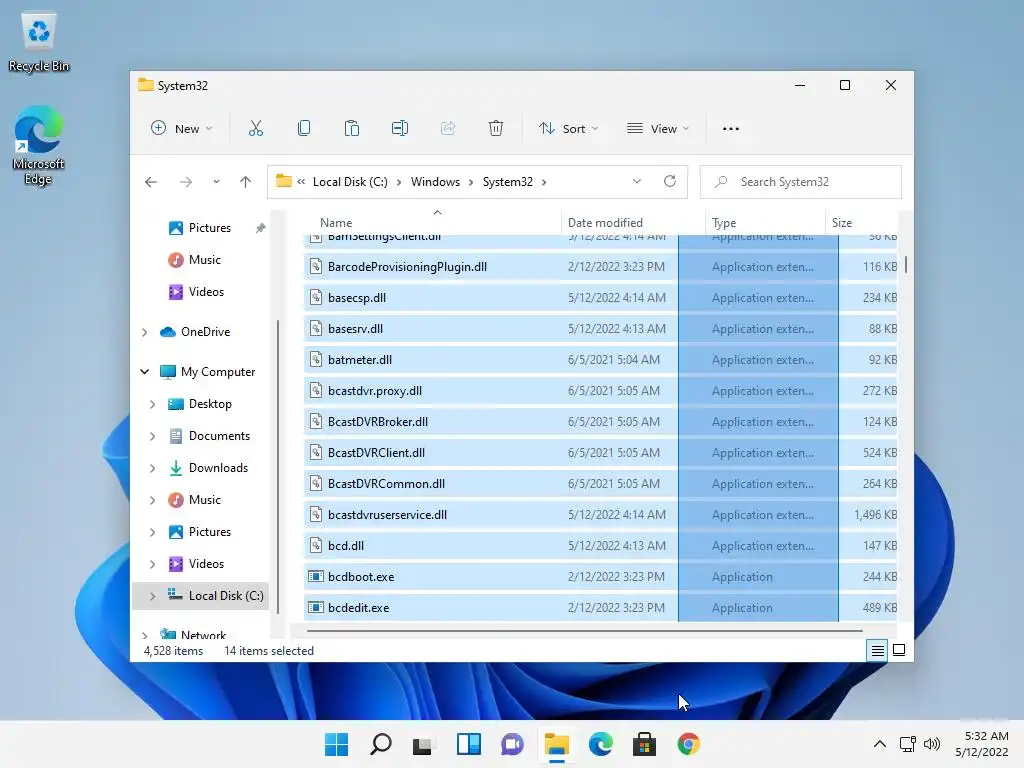Select file bcastdvruserservice.dll

(x=600, y=515)
